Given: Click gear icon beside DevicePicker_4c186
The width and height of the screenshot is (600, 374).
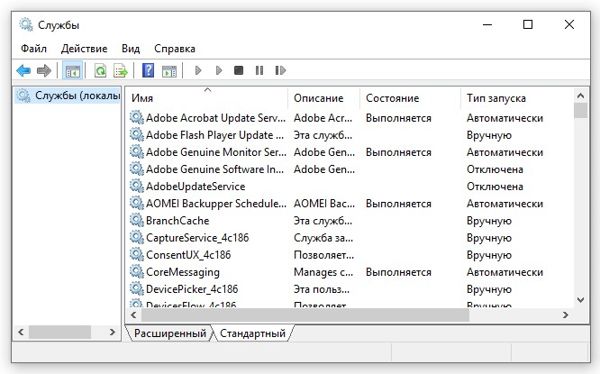Looking at the screenshot, I should [137, 289].
